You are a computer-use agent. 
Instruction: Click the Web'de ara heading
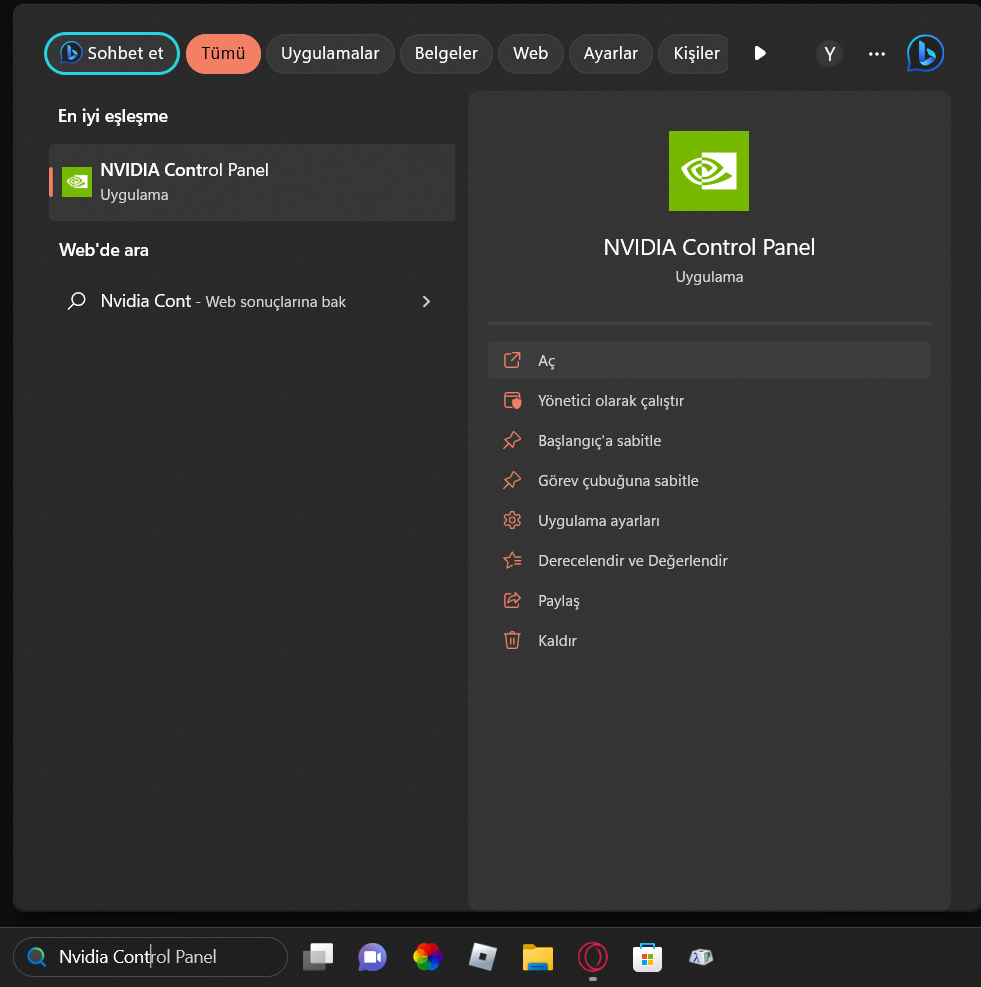[104, 251]
